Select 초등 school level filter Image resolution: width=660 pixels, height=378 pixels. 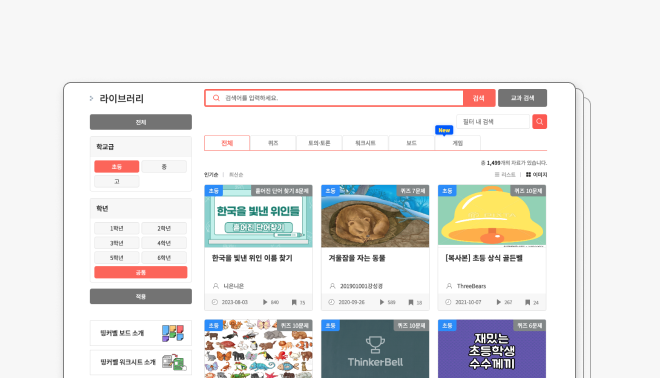coord(117,167)
